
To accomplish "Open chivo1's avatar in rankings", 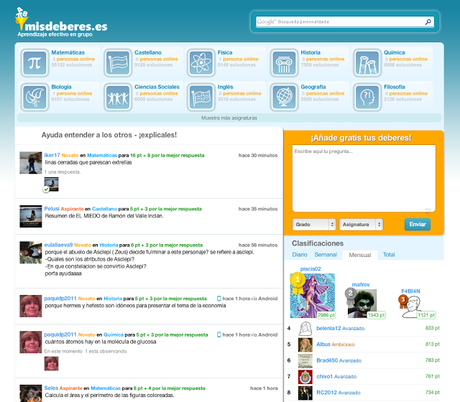I will pyautogui.click(x=305, y=377).
